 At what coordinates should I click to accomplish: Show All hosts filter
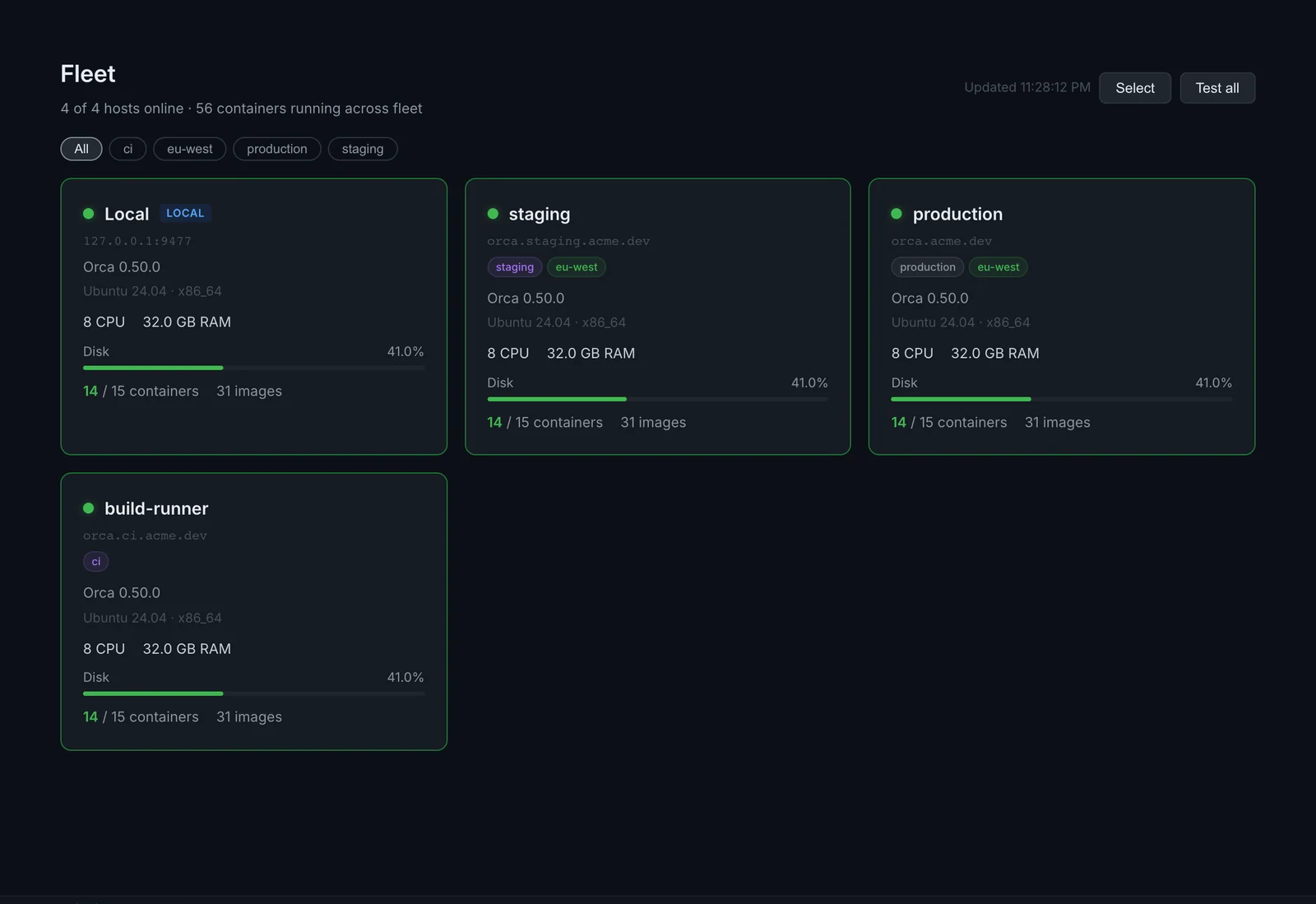[x=81, y=149]
